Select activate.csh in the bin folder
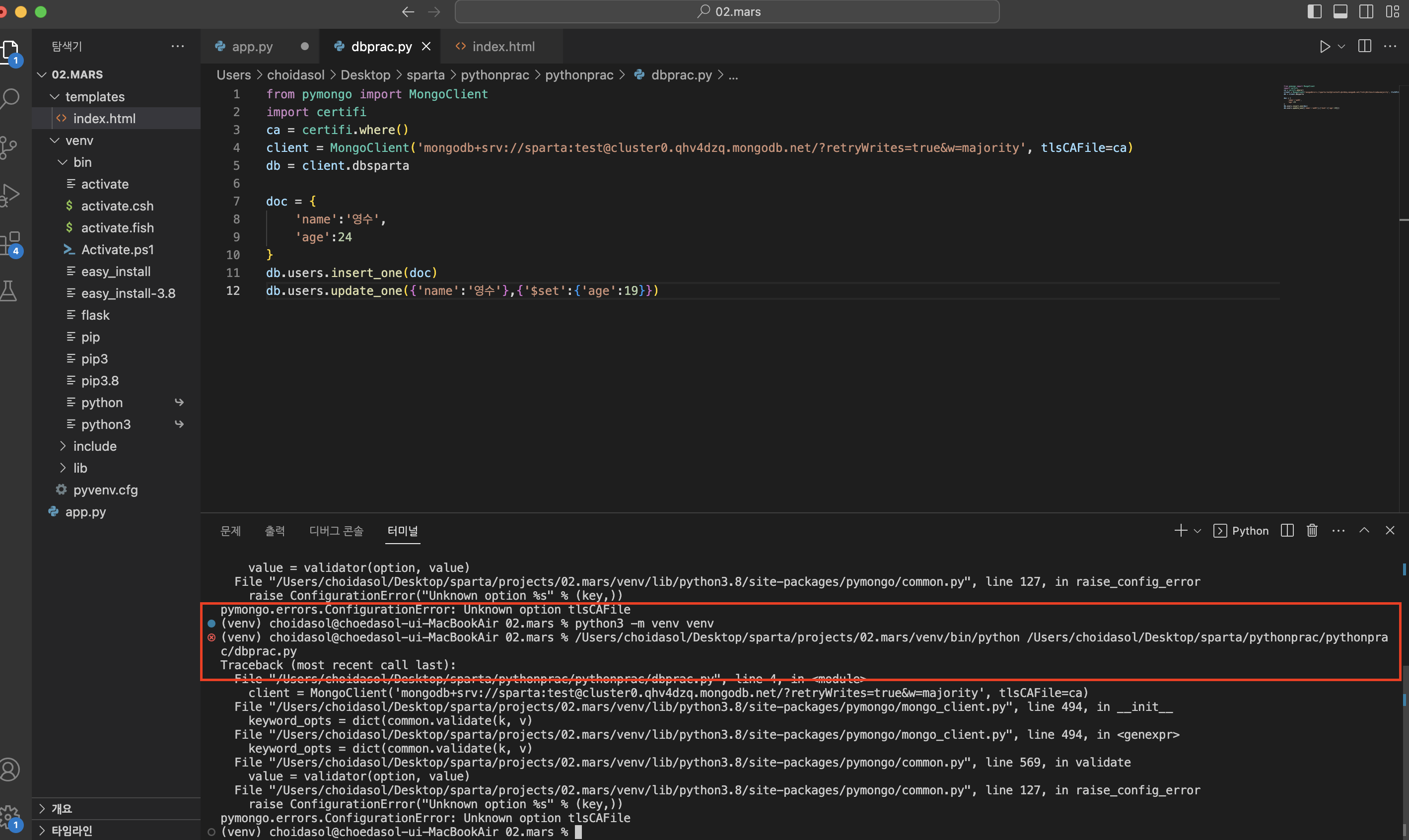 pyautogui.click(x=116, y=206)
